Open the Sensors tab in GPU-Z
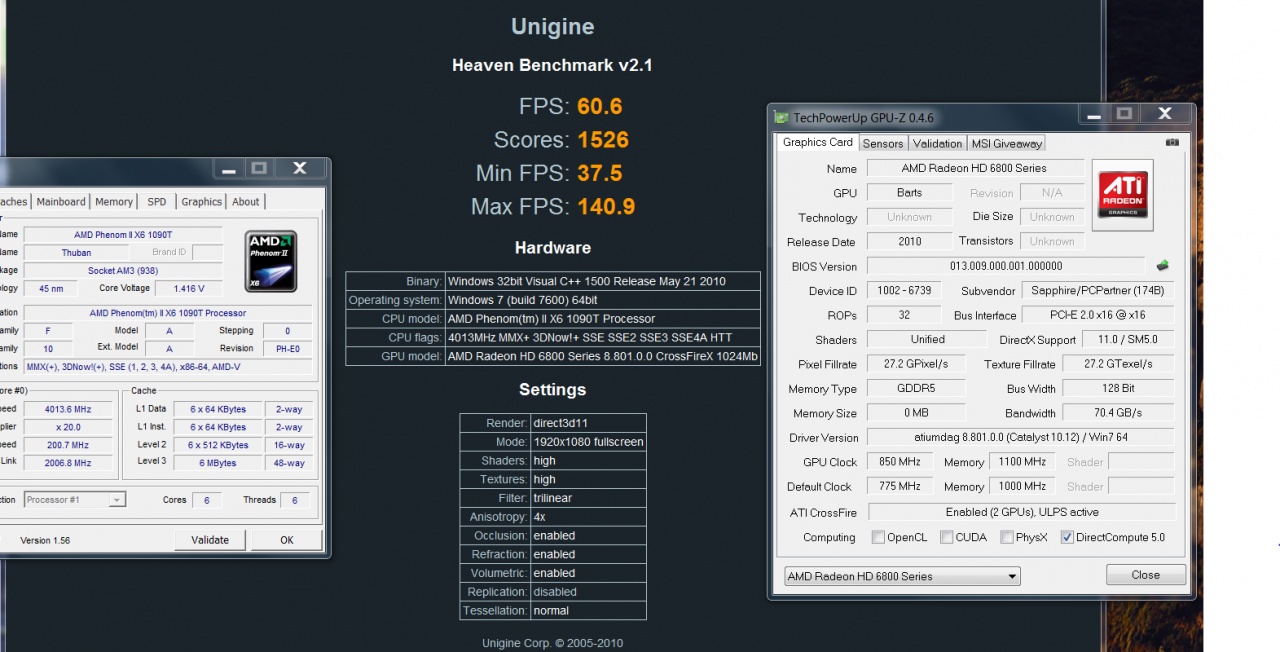This screenshot has height=652, width=1280. (x=883, y=143)
